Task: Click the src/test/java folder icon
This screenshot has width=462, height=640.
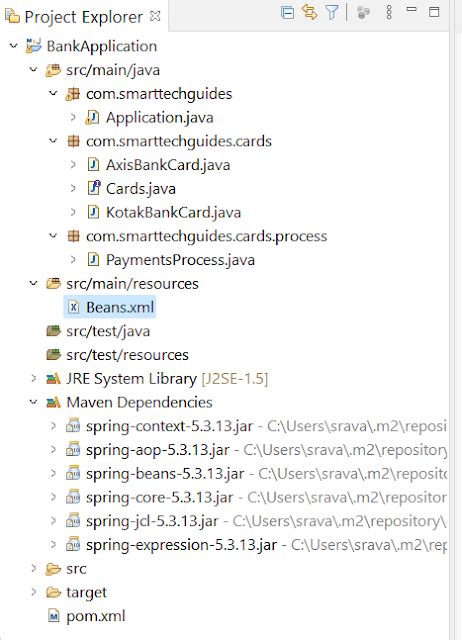Action: tap(53, 331)
